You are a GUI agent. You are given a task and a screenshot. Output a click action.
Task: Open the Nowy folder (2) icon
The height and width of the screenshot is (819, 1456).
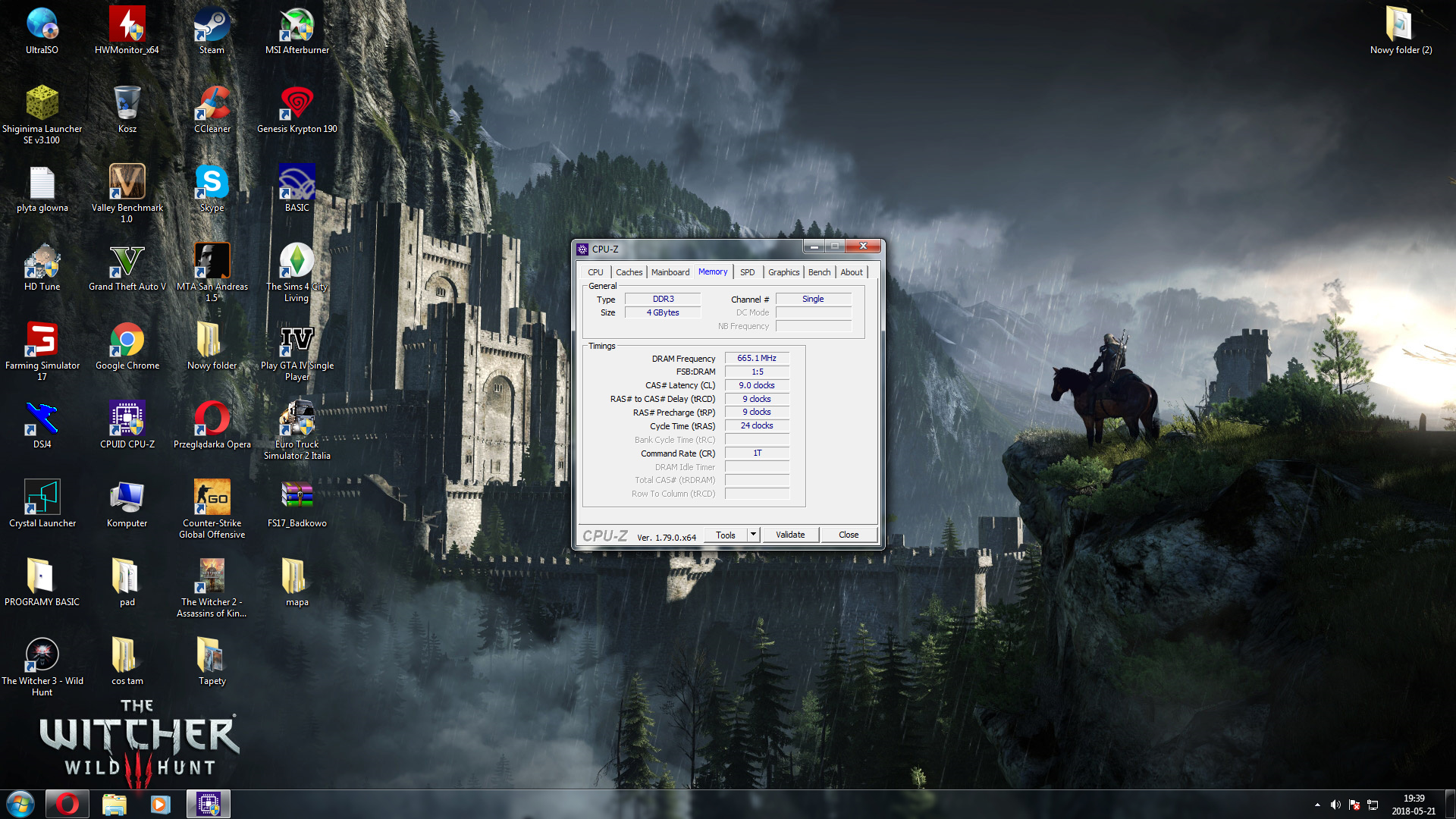(1401, 31)
